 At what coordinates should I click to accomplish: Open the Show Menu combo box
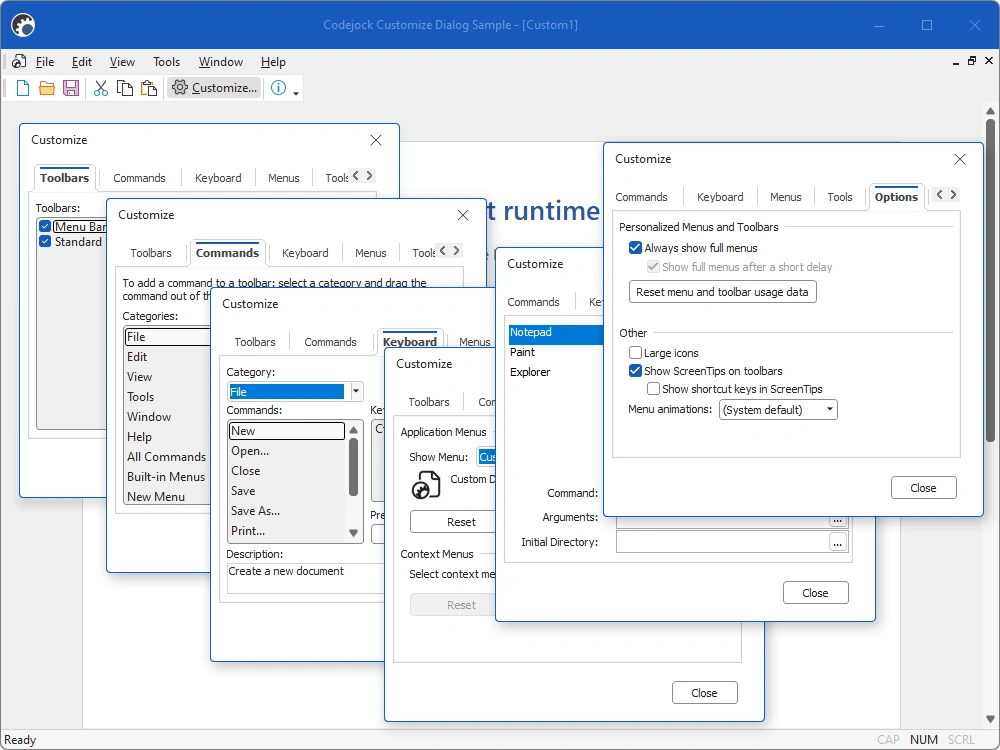coord(487,457)
